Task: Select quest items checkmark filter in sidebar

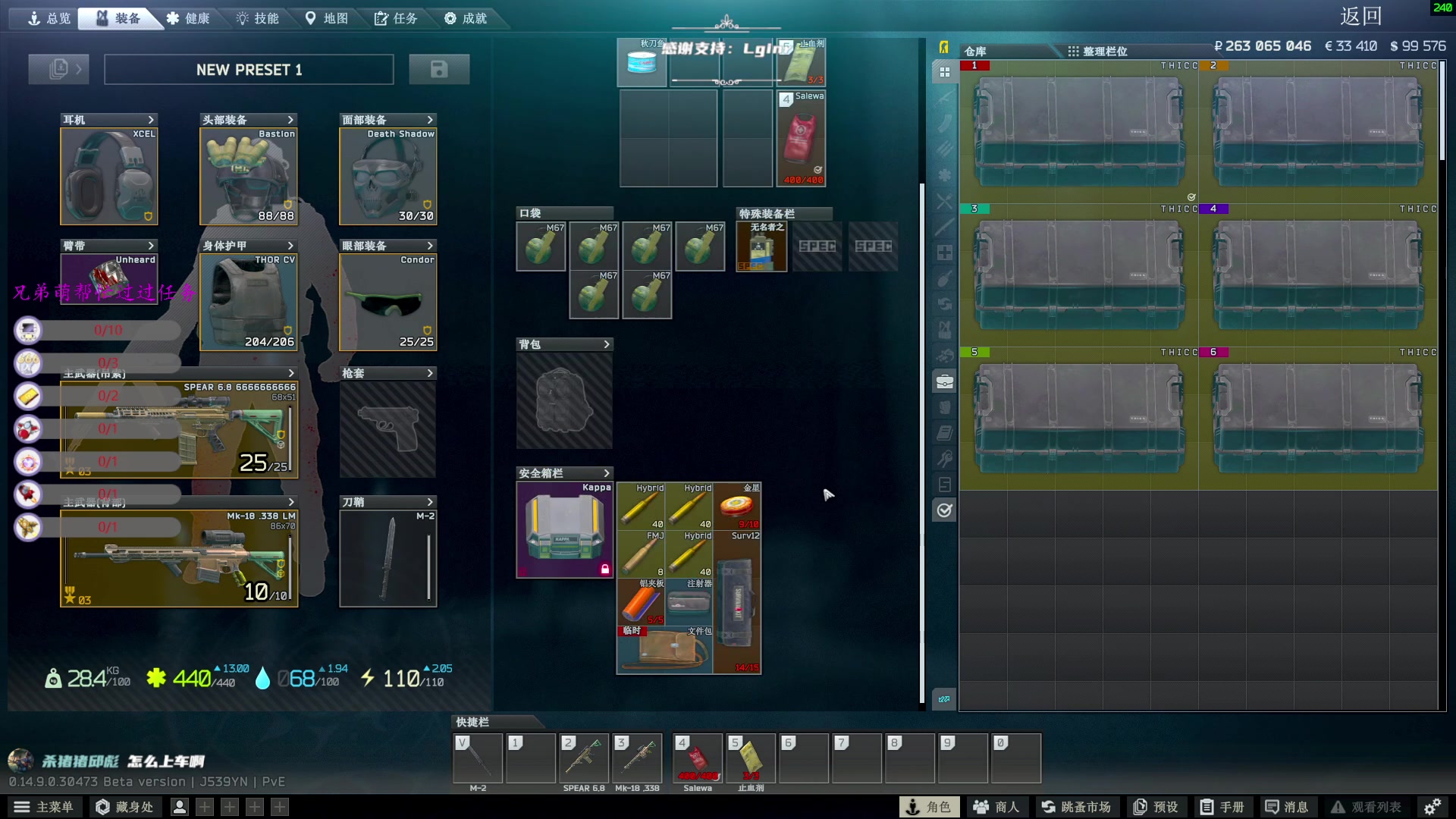Action: click(944, 510)
